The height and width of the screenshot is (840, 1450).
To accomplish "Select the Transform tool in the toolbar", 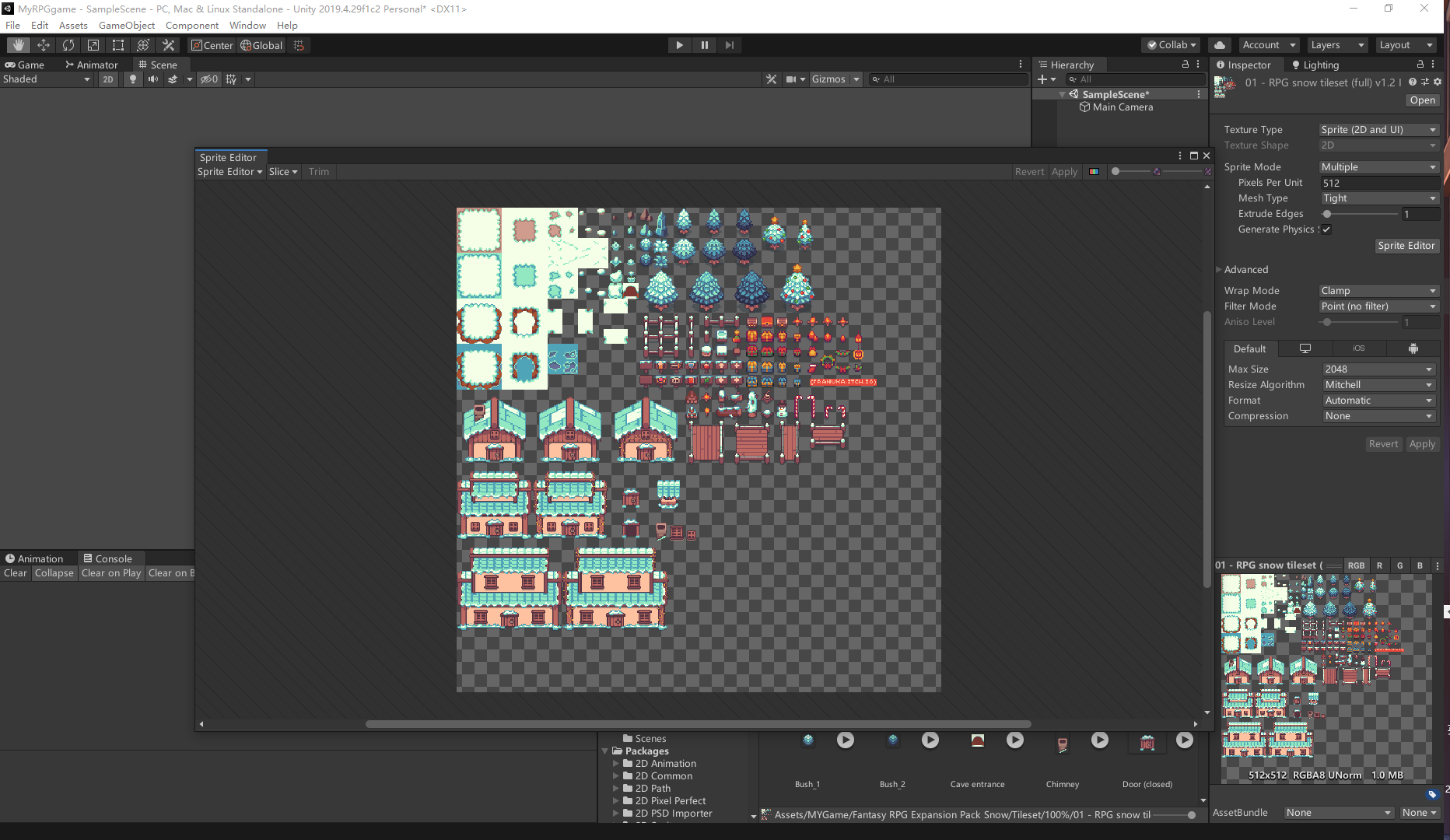I will click(143, 45).
